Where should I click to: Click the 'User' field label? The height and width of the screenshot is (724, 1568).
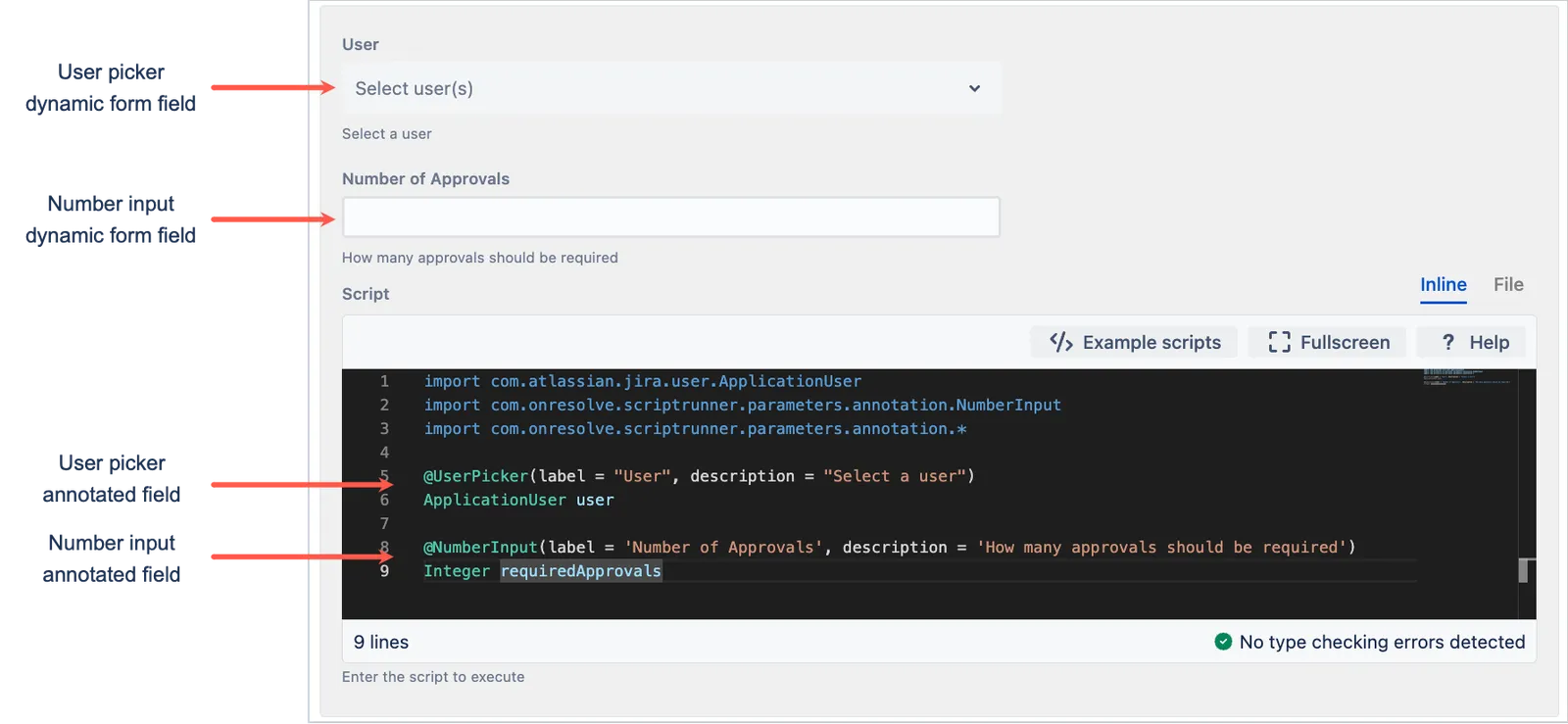click(361, 44)
